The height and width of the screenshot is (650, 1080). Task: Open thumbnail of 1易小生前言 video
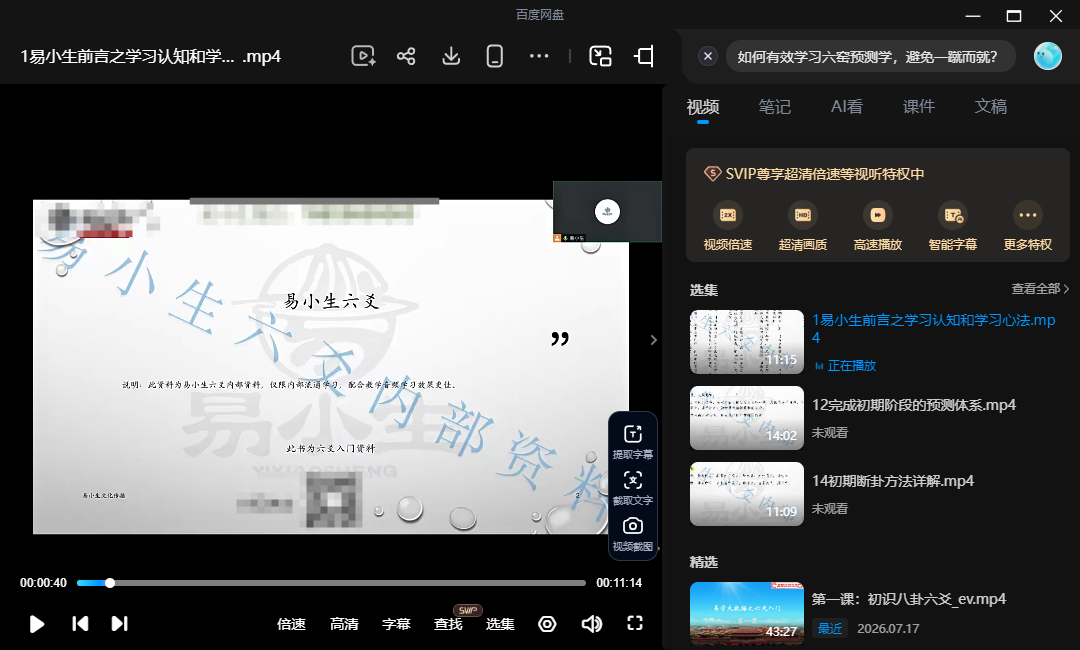coord(747,342)
